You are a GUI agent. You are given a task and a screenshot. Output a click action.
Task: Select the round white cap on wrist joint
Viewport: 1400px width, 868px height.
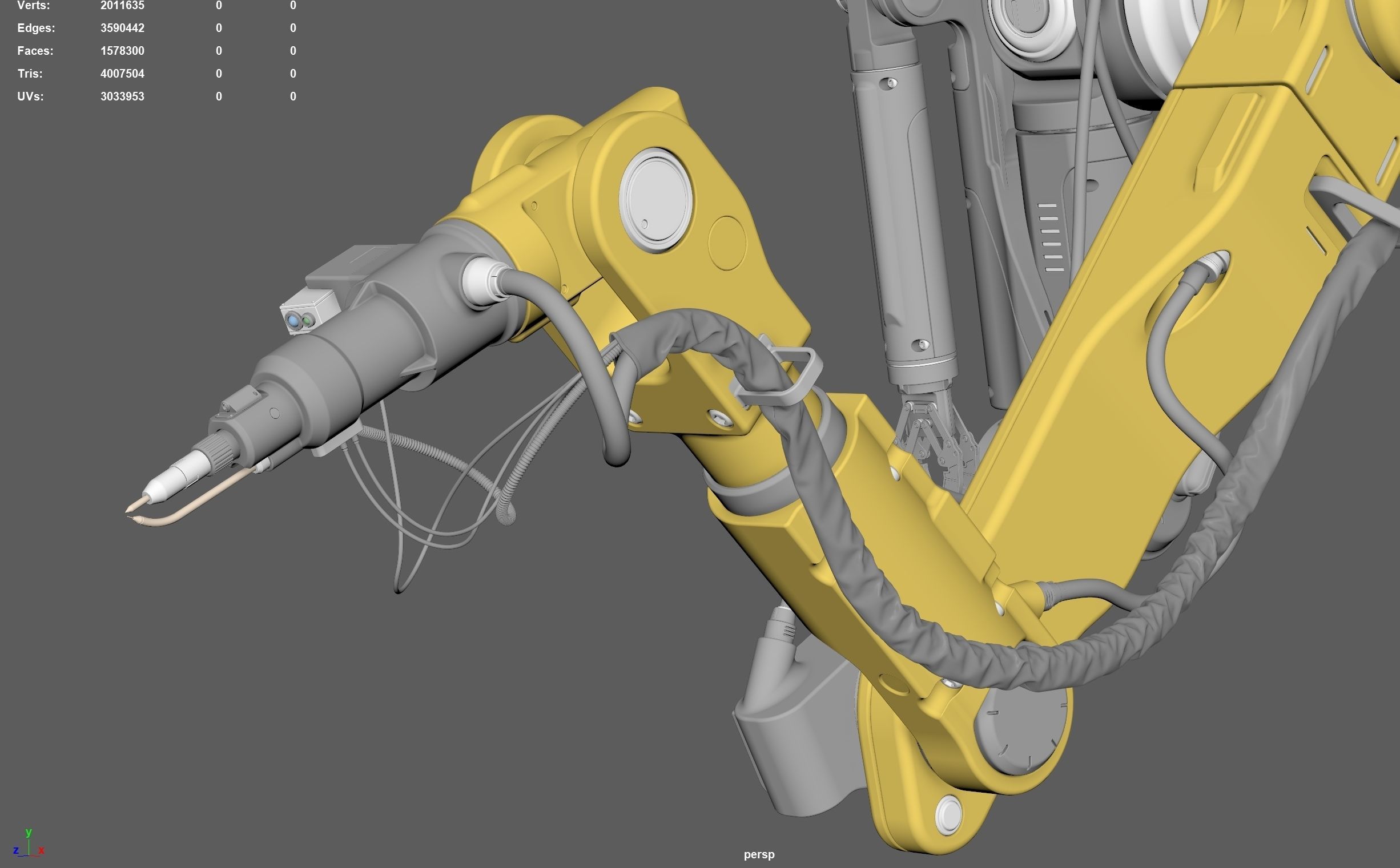coord(657,199)
